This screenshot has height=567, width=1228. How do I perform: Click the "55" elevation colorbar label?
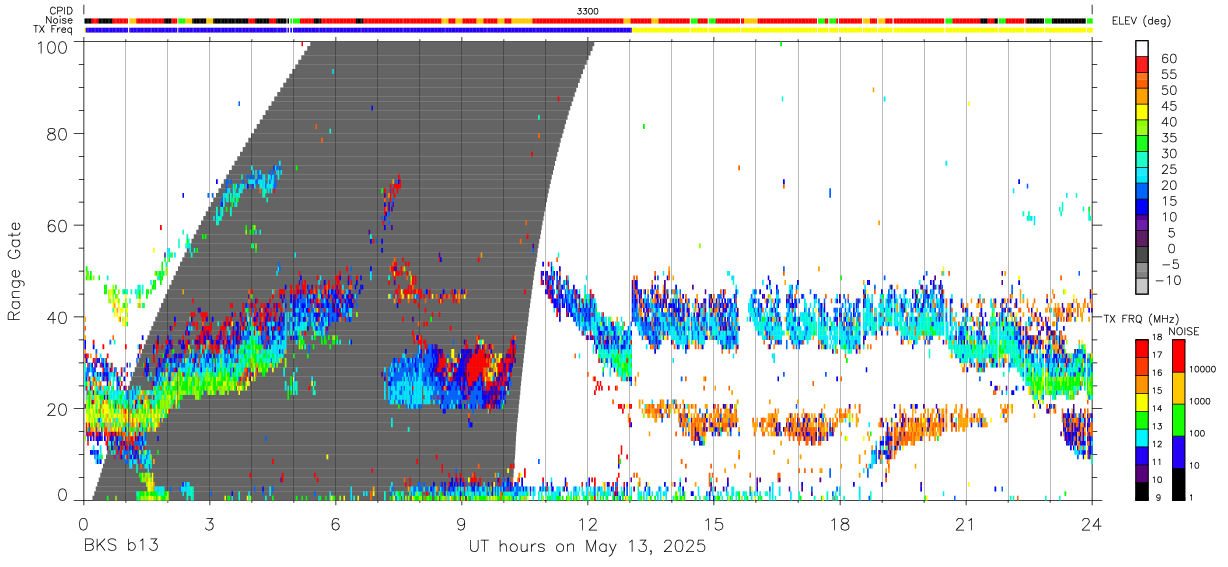(x=1170, y=74)
